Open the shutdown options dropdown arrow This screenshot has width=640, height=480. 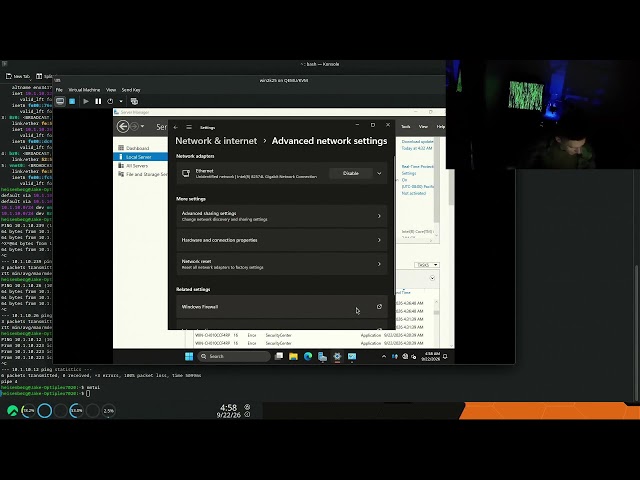click(x=121, y=101)
